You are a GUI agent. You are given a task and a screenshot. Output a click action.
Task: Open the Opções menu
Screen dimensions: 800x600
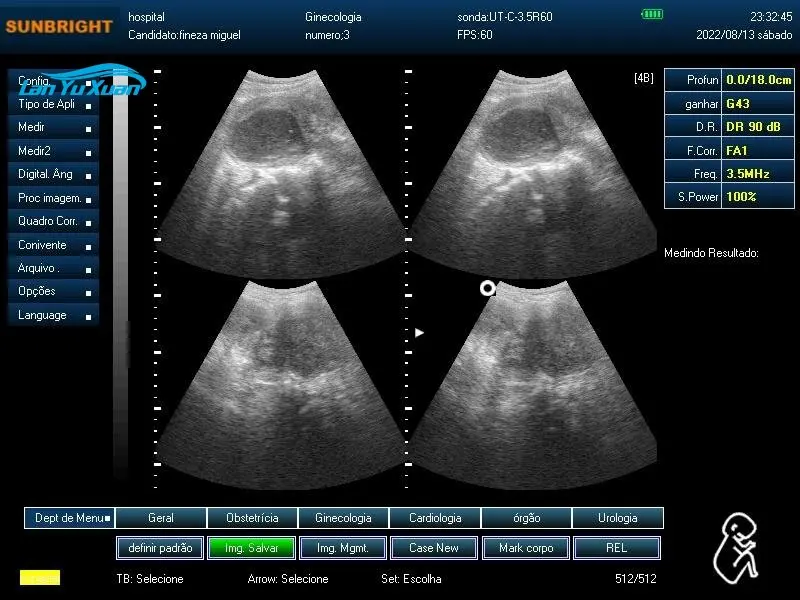(x=53, y=291)
